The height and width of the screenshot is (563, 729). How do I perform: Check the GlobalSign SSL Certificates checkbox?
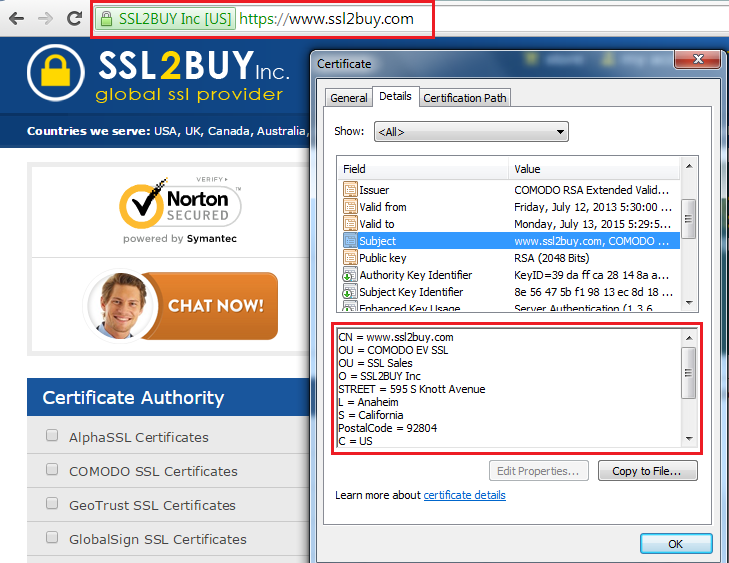52,537
